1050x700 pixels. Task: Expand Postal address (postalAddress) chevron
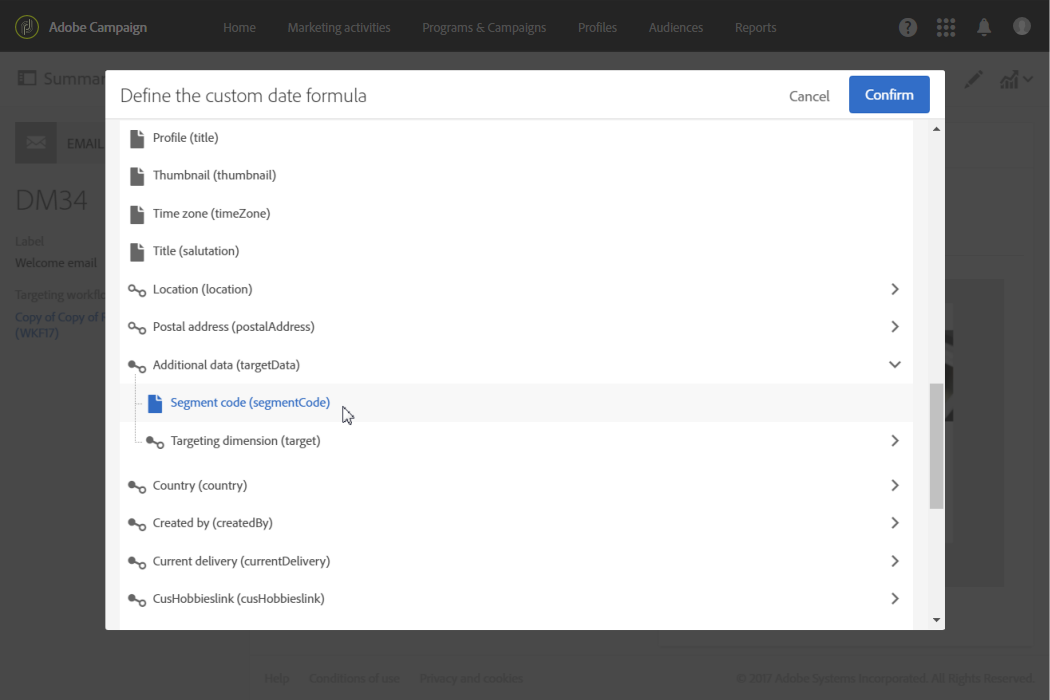[895, 327]
